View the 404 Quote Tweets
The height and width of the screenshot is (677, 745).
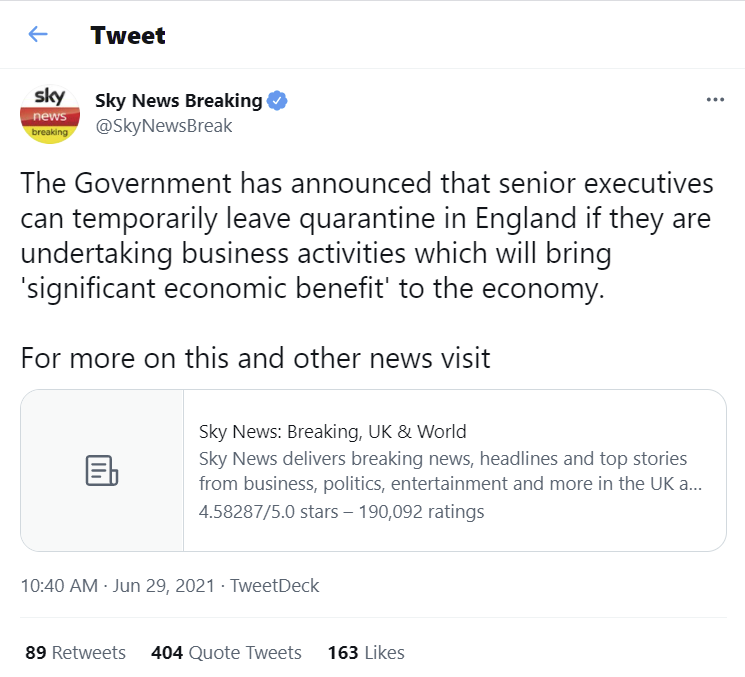[226, 653]
